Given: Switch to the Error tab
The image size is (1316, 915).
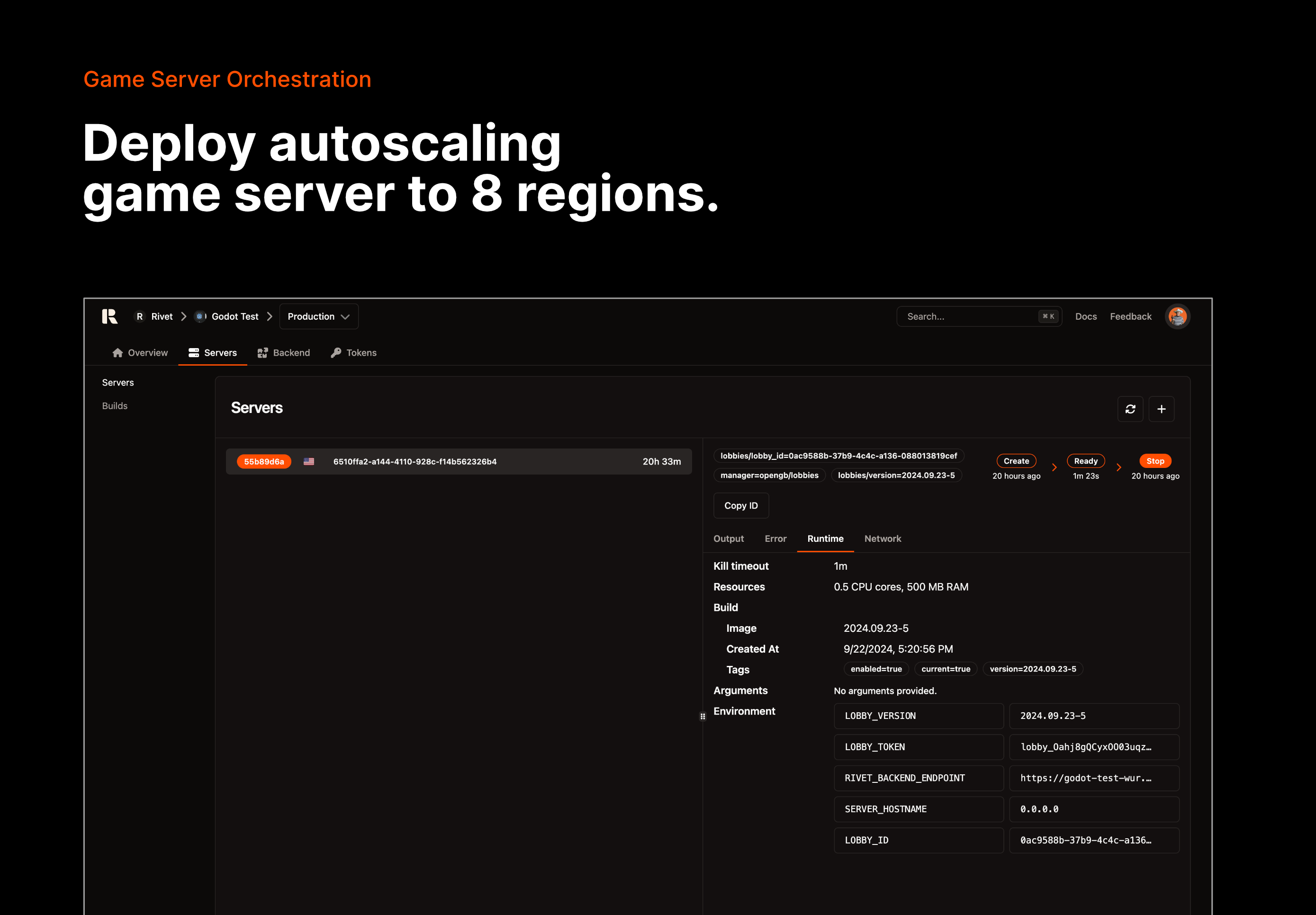Looking at the screenshot, I should pyautogui.click(x=775, y=538).
